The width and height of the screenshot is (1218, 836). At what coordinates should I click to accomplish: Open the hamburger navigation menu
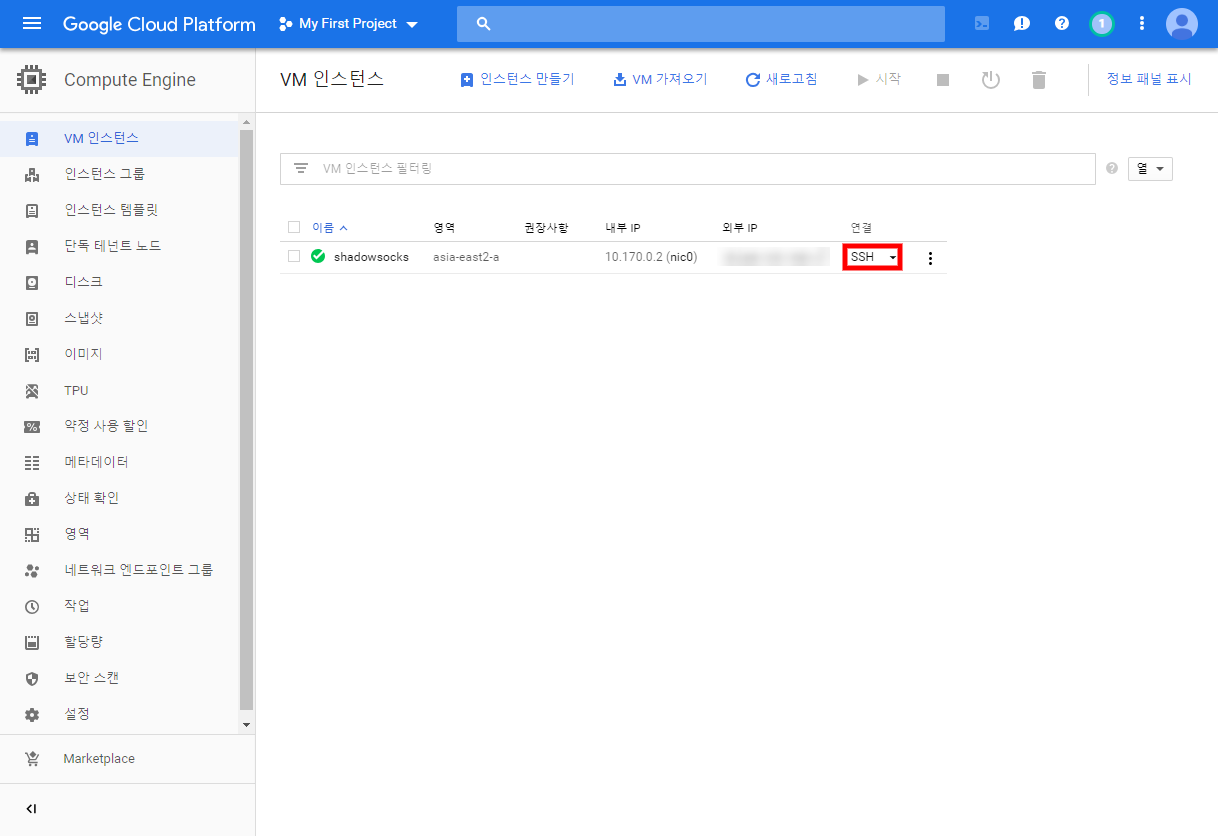click(x=32, y=23)
